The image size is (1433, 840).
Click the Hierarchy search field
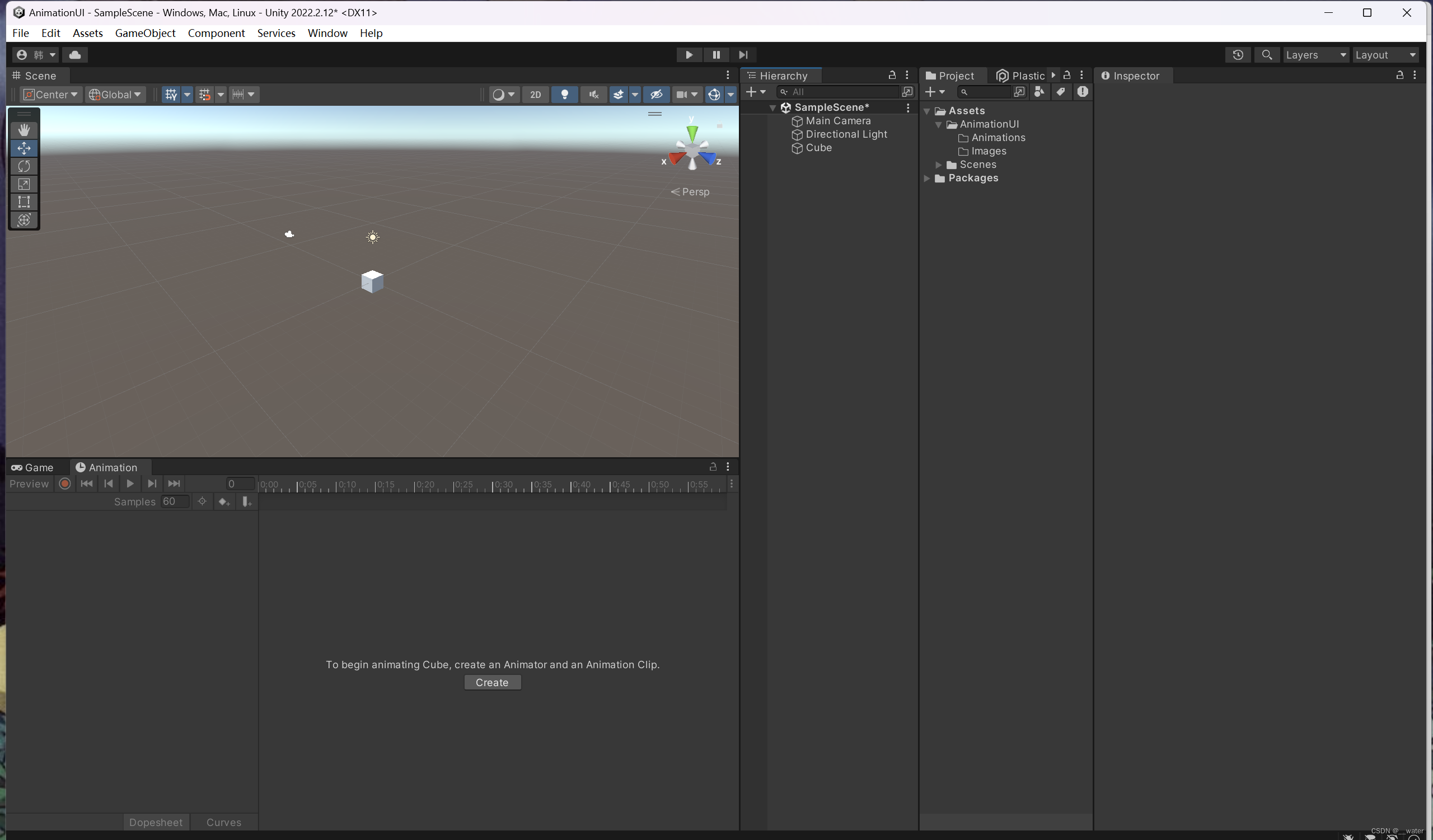(x=838, y=92)
